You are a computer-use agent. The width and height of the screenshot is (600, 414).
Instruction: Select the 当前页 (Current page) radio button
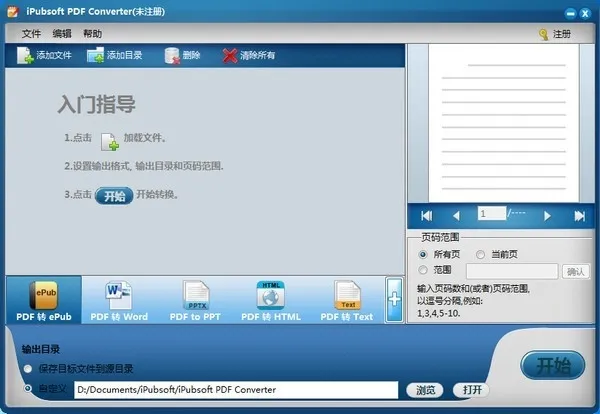[x=480, y=254]
